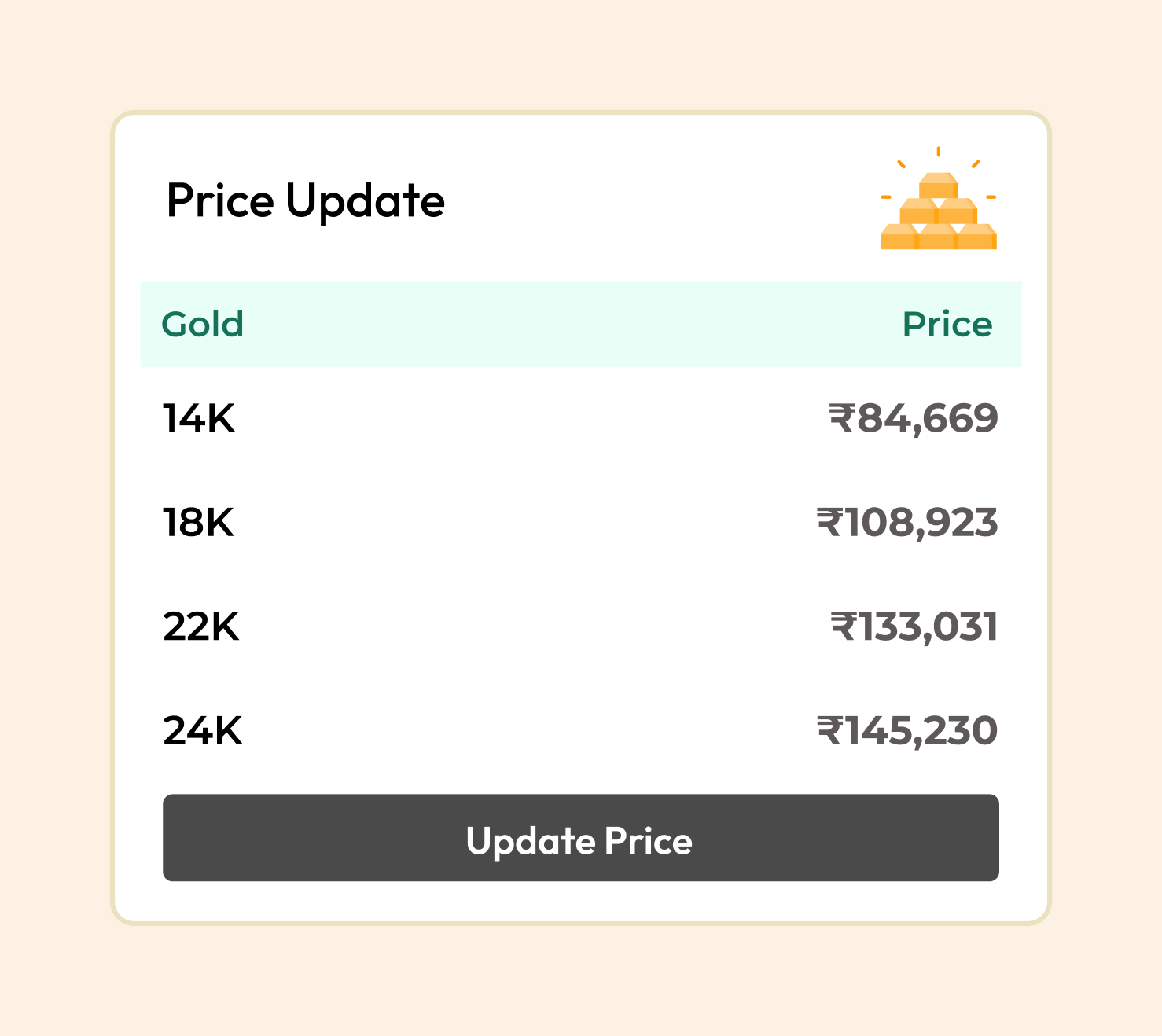Choose the 24K gold label
1162x1036 pixels.
pos(202,731)
